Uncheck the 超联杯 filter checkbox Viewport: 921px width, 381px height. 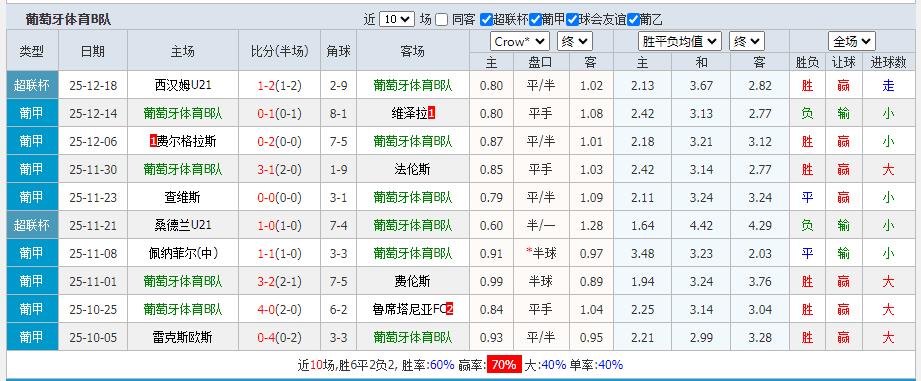point(486,19)
